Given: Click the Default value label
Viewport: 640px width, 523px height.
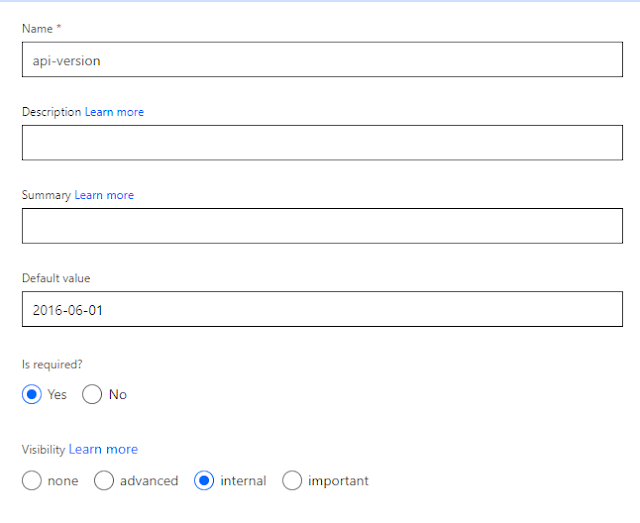Looking at the screenshot, I should coord(56,278).
